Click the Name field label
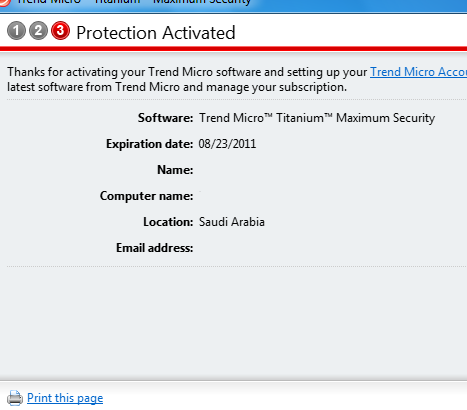This screenshot has height=410, width=467. (x=175, y=170)
